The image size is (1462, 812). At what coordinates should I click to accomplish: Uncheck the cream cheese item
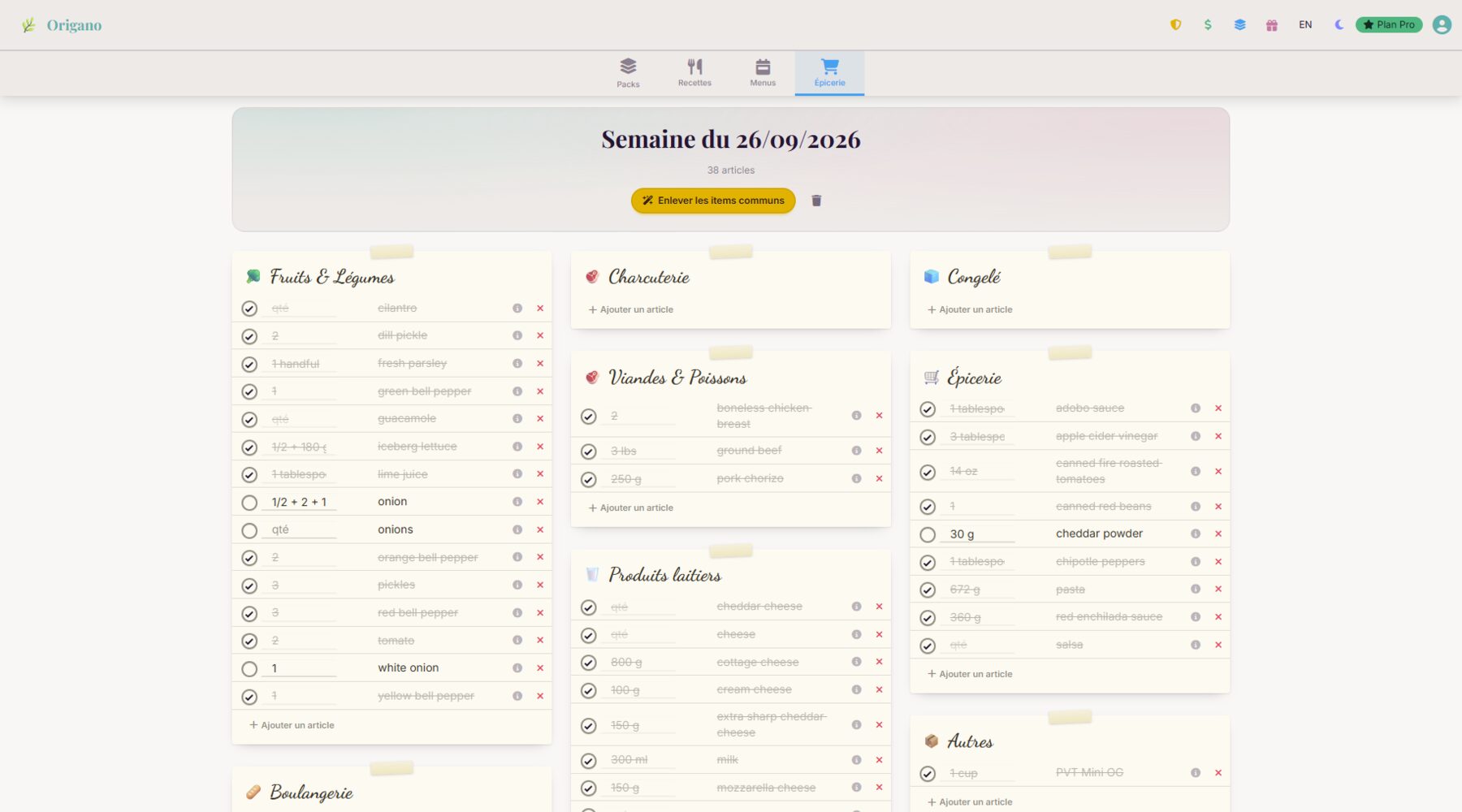(x=589, y=691)
